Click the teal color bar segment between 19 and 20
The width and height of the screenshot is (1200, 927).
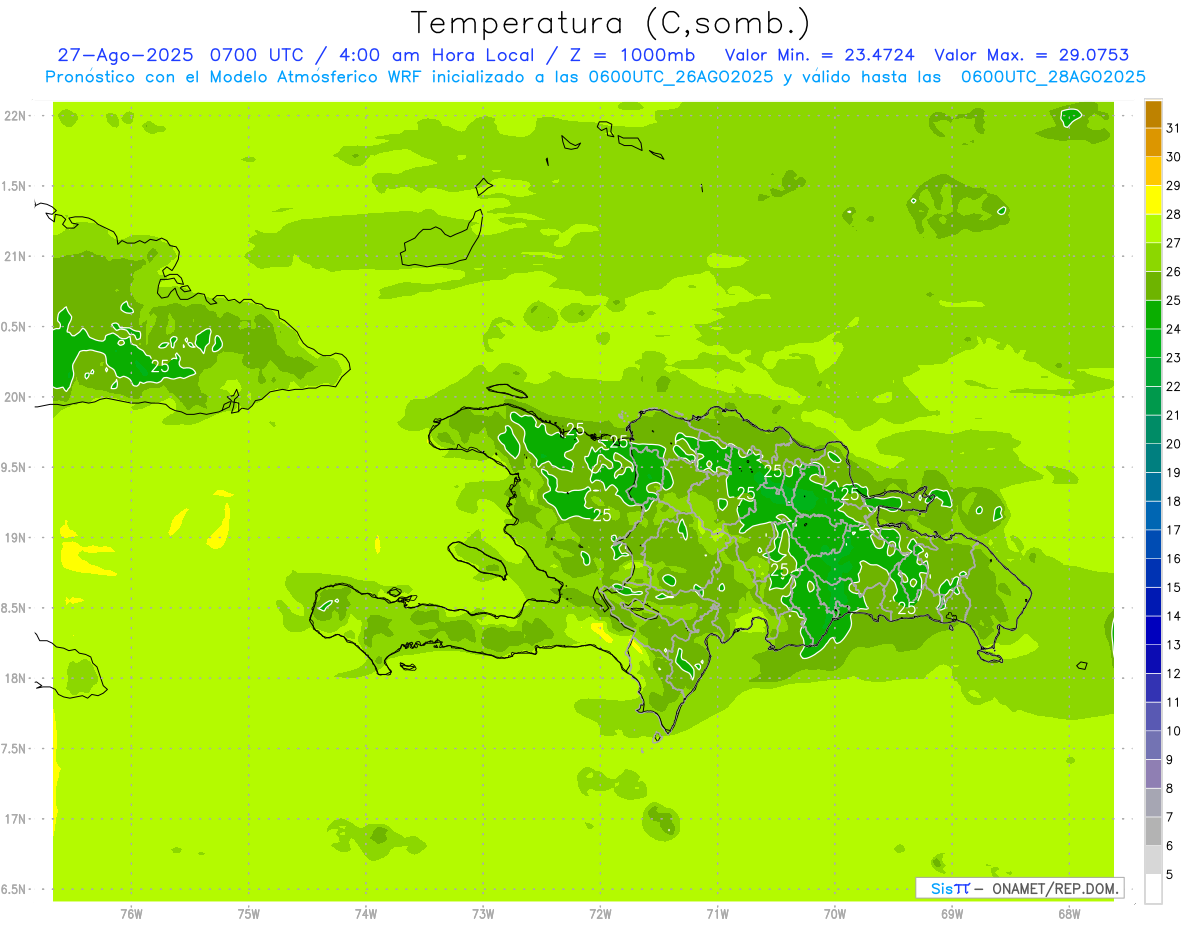pos(1153,458)
